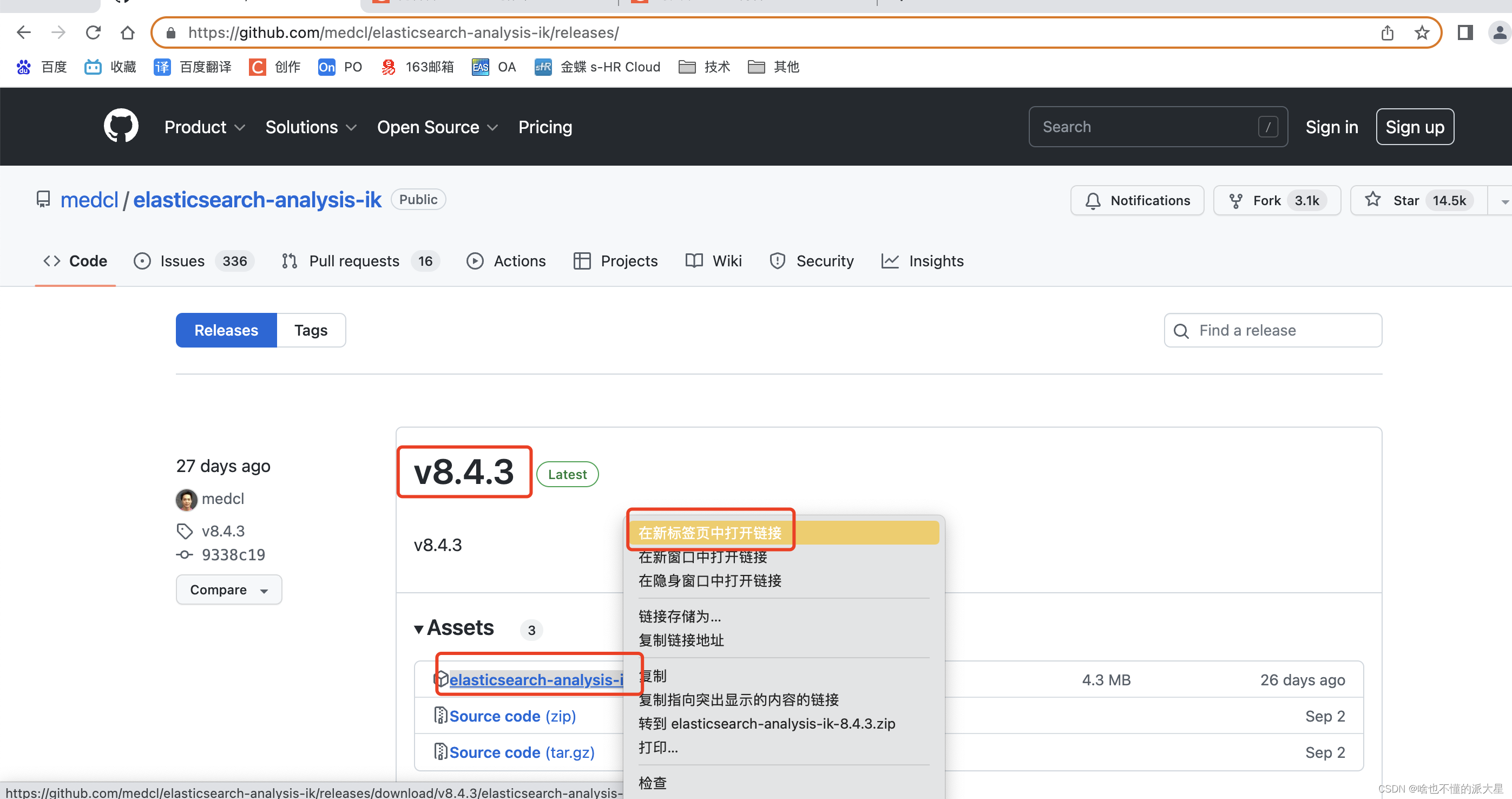Expand the Product menu
This screenshot has width=1512, height=799.
point(204,127)
